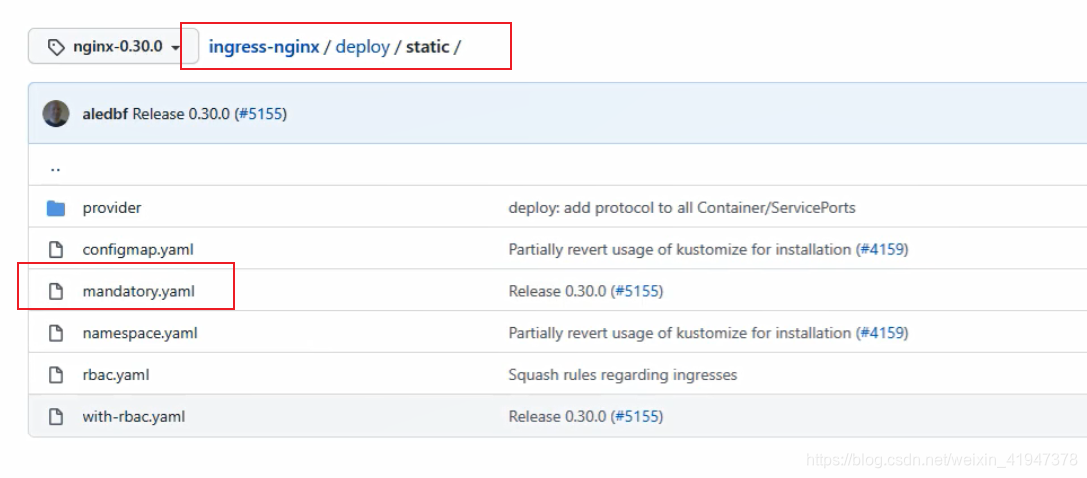
Task: Click aledbf's avatar thumbnail
Action: point(56,114)
